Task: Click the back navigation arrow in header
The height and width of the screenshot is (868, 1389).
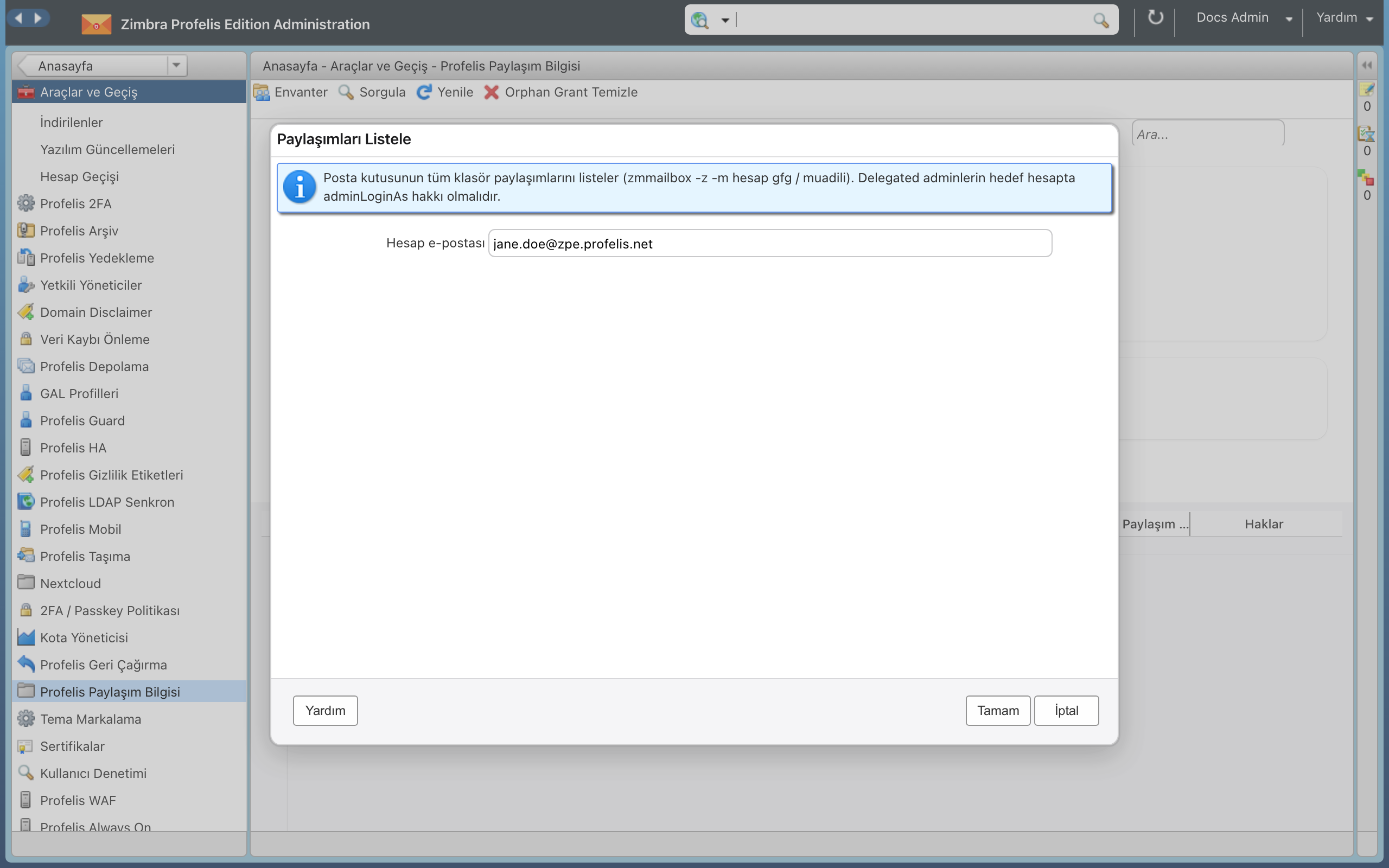Action: coord(19,18)
